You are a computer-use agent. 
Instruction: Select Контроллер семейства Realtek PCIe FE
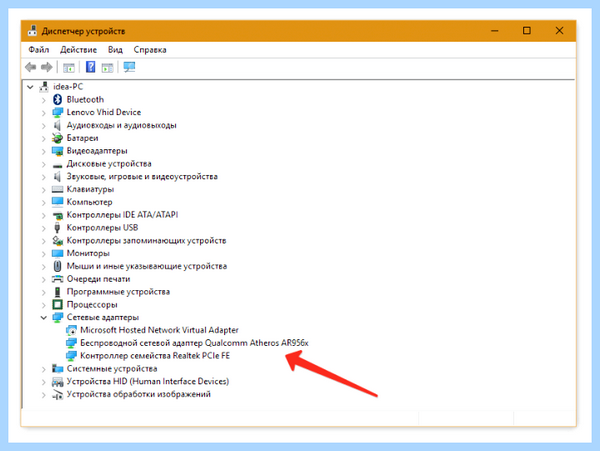point(155,356)
